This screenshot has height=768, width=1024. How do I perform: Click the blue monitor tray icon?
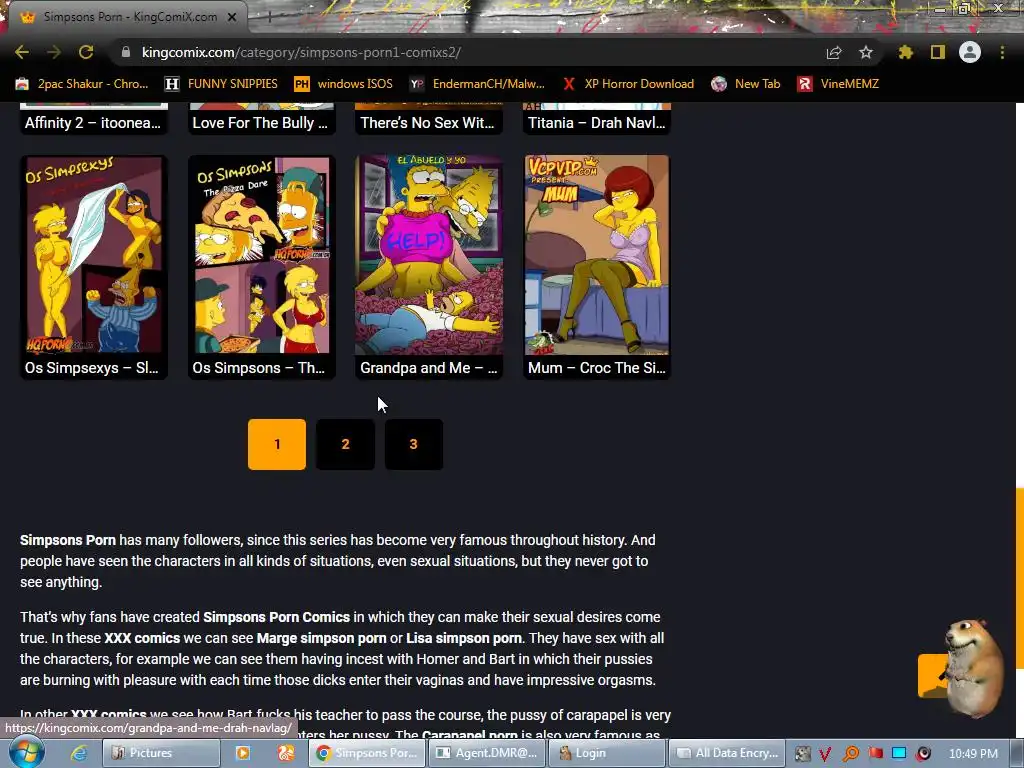pyautogui.click(x=899, y=753)
